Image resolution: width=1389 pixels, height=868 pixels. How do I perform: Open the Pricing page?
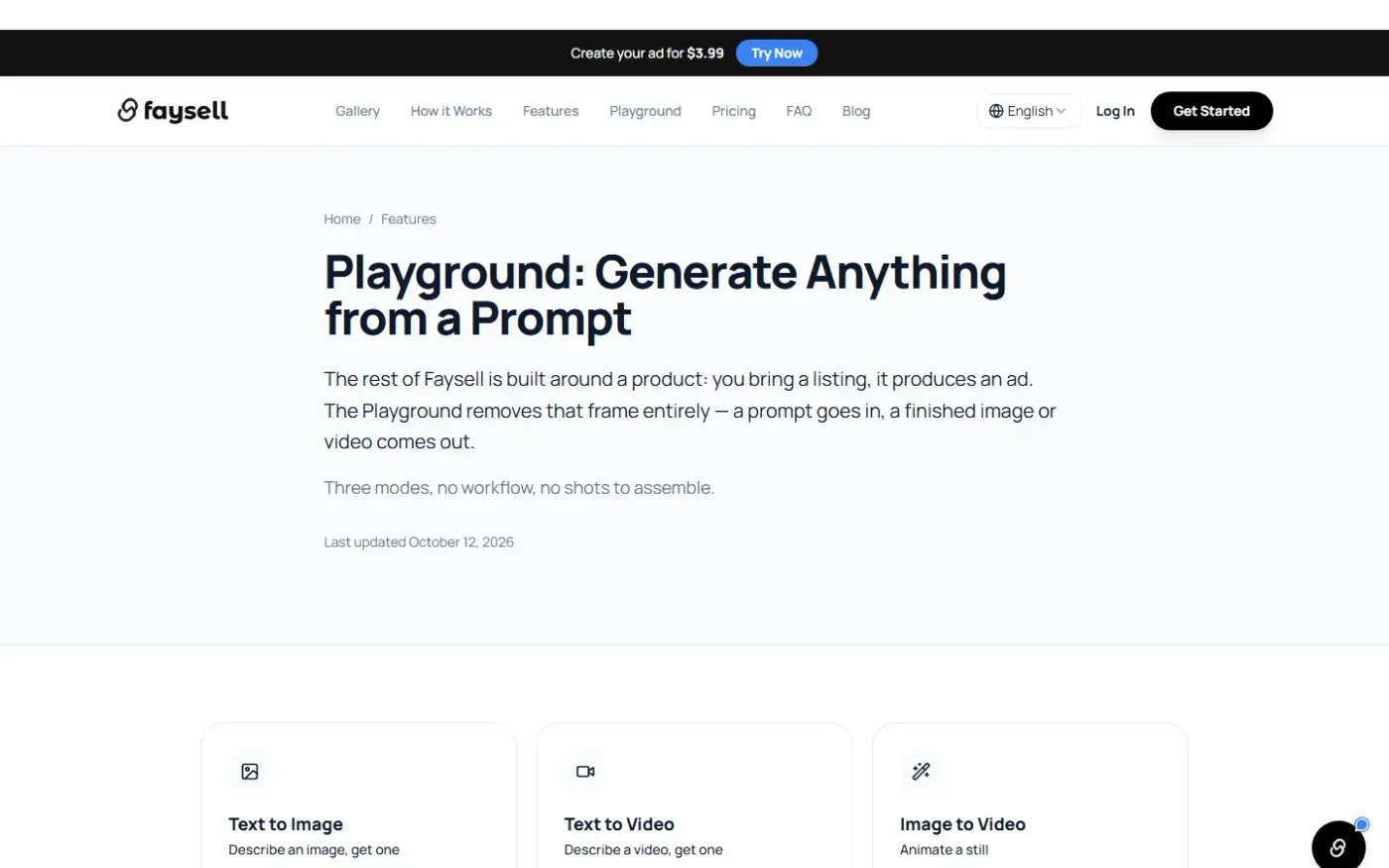[733, 111]
